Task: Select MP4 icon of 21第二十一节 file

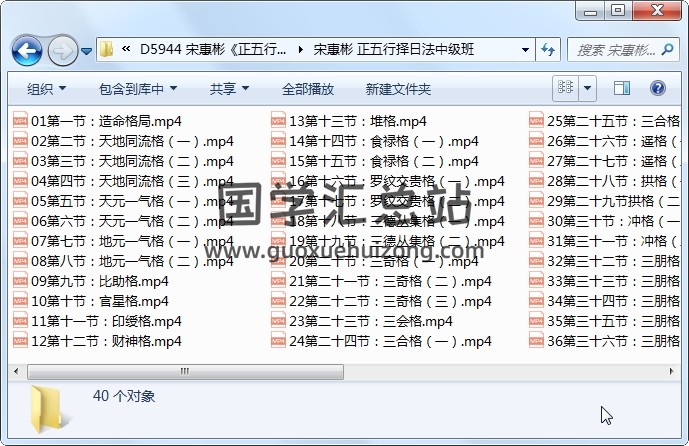Action: pos(278,281)
